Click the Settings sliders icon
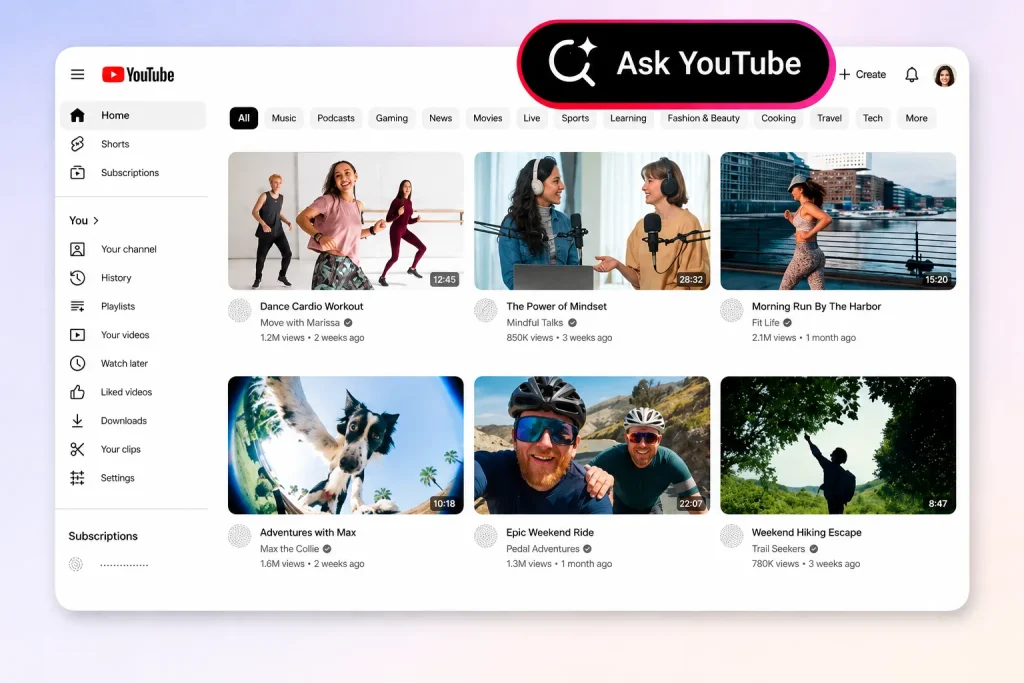This screenshot has width=1024, height=683. coord(77,478)
